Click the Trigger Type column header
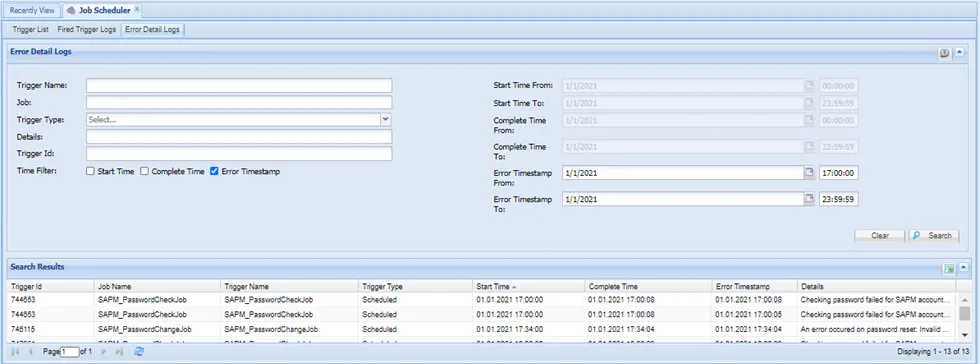The image size is (980, 364). pyautogui.click(x=415, y=286)
